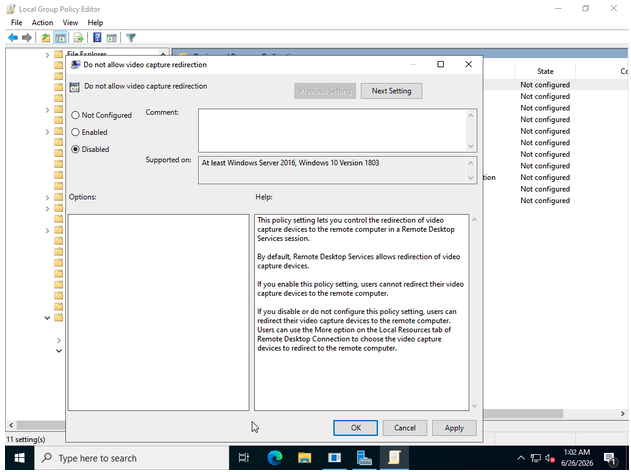Click the Filter funnel toolbar icon
631x472 pixels.
tap(131, 38)
